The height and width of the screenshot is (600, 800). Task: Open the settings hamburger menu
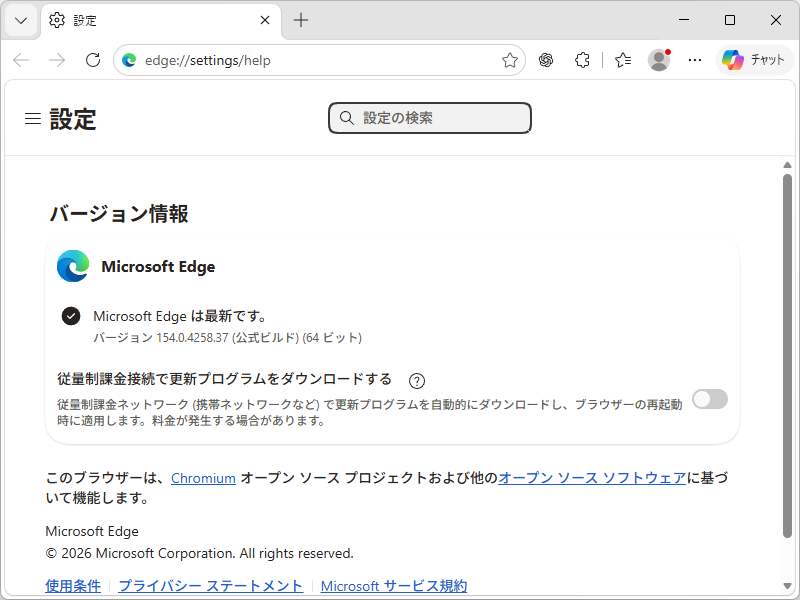coord(33,119)
